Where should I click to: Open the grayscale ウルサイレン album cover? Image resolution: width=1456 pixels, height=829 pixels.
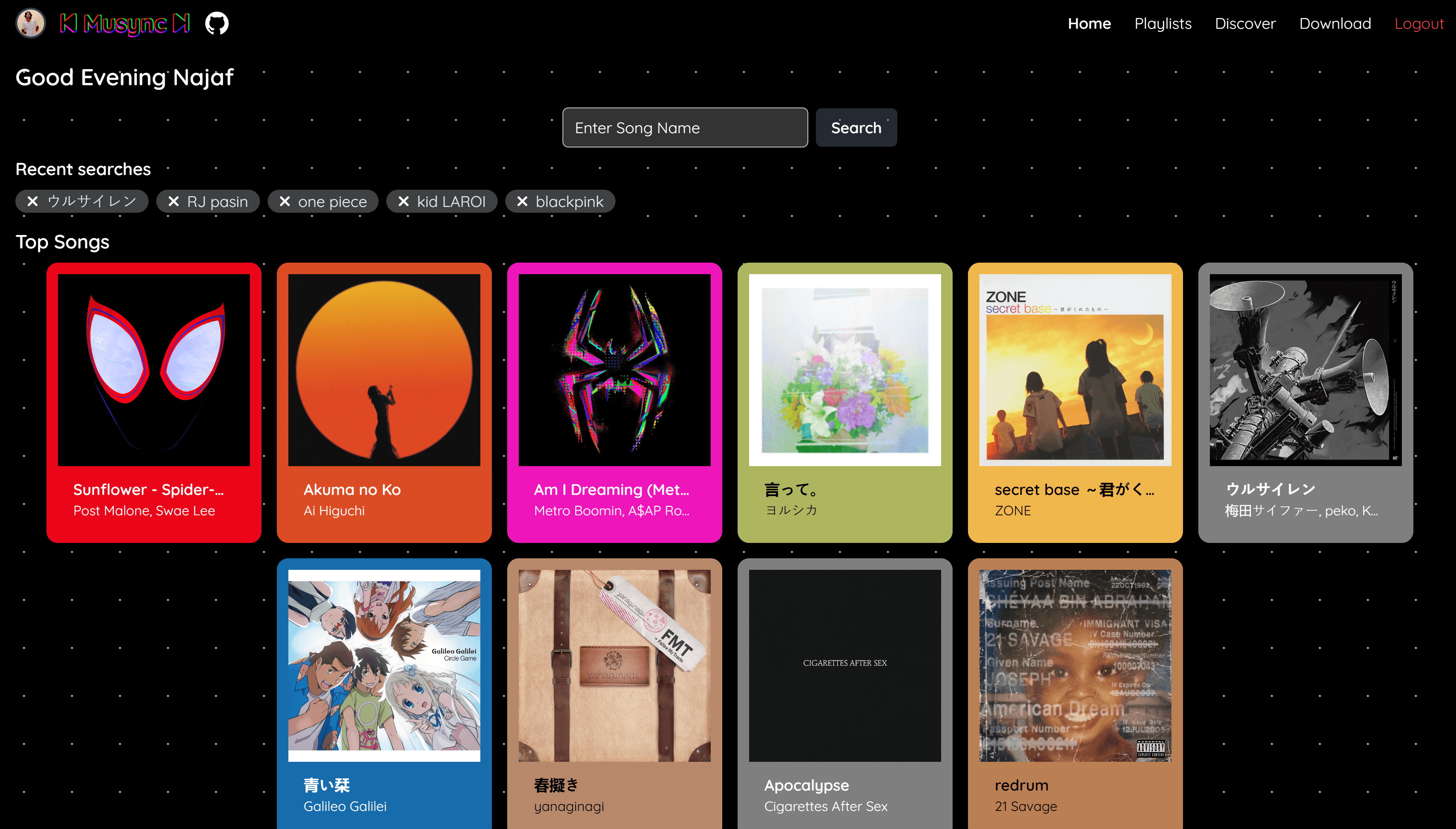point(1306,370)
